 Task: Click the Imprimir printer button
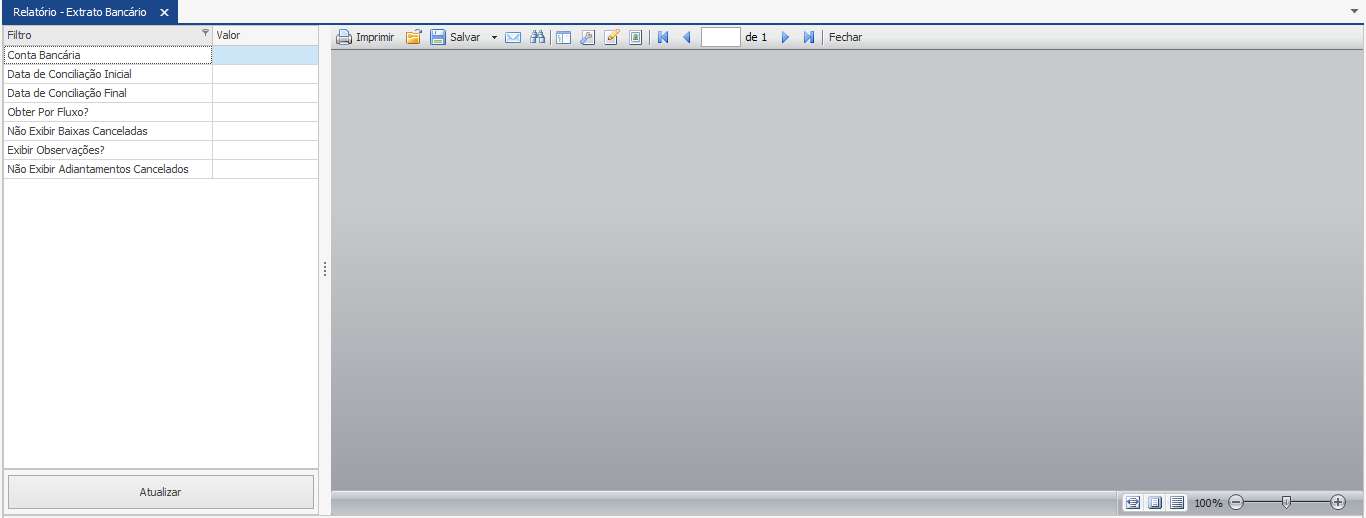[x=364, y=37]
